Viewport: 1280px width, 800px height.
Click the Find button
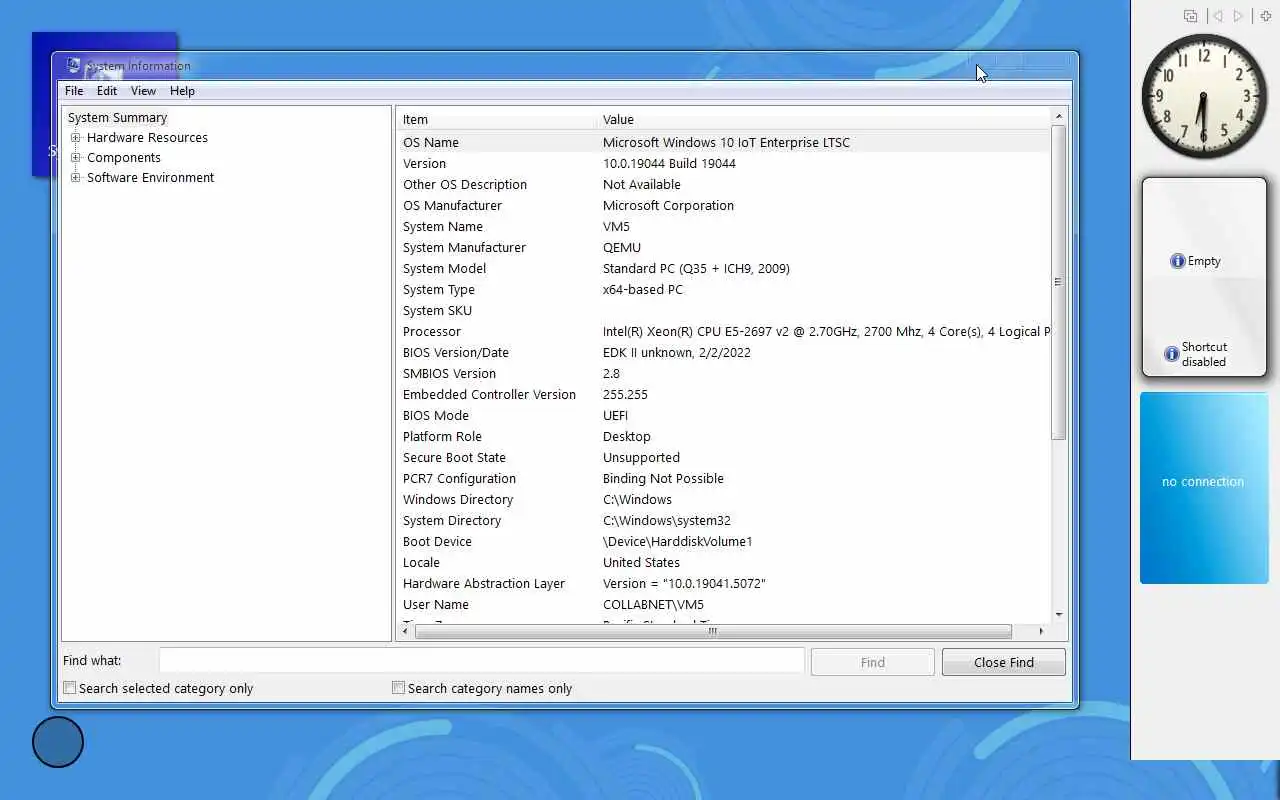pyautogui.click(x=873, y=662)
